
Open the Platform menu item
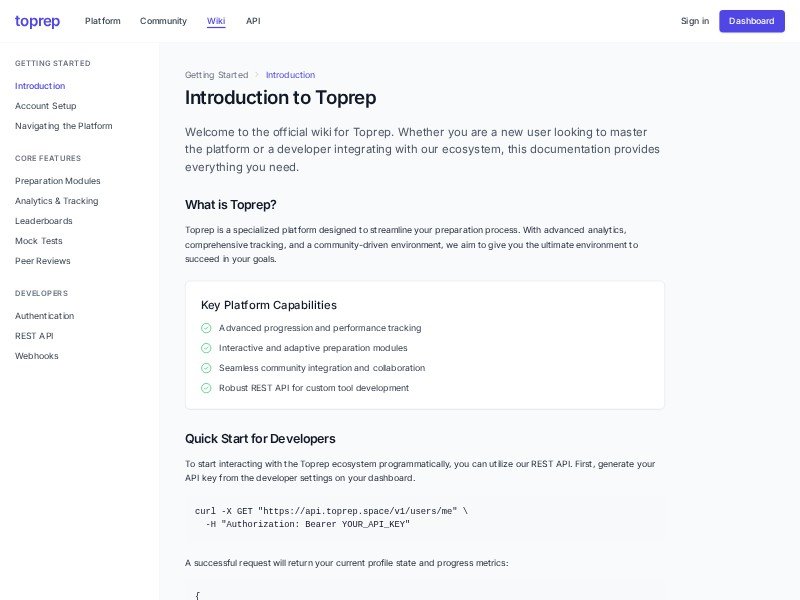tap(102, 21)
